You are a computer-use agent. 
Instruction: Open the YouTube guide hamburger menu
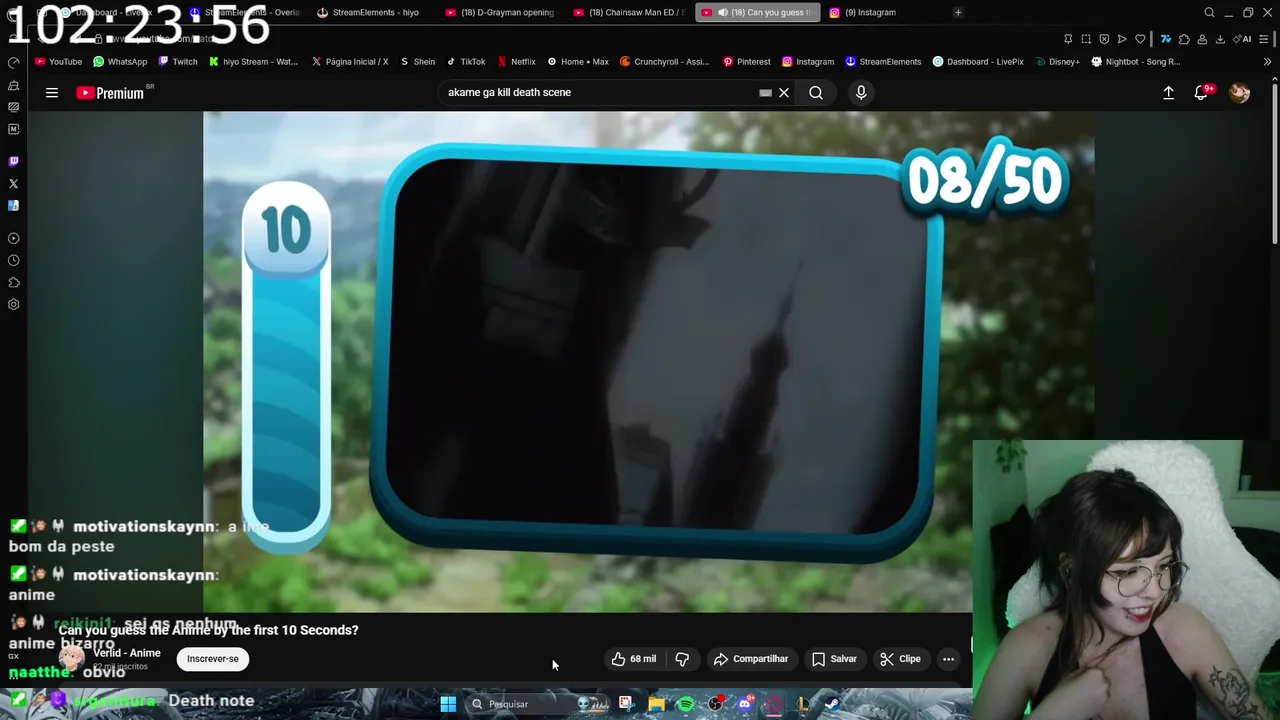tap(52, 93)
